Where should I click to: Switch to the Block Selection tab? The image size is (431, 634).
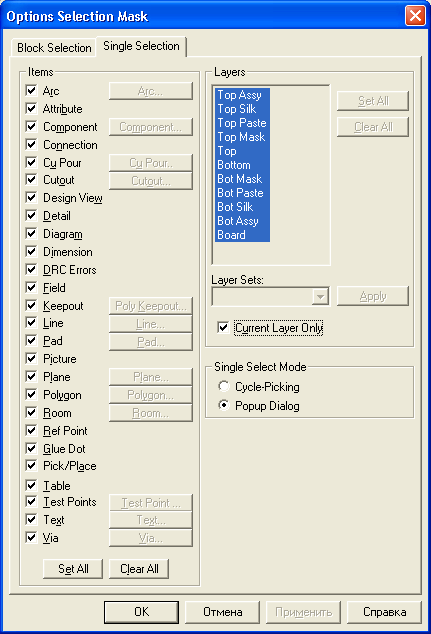(54, 48)
